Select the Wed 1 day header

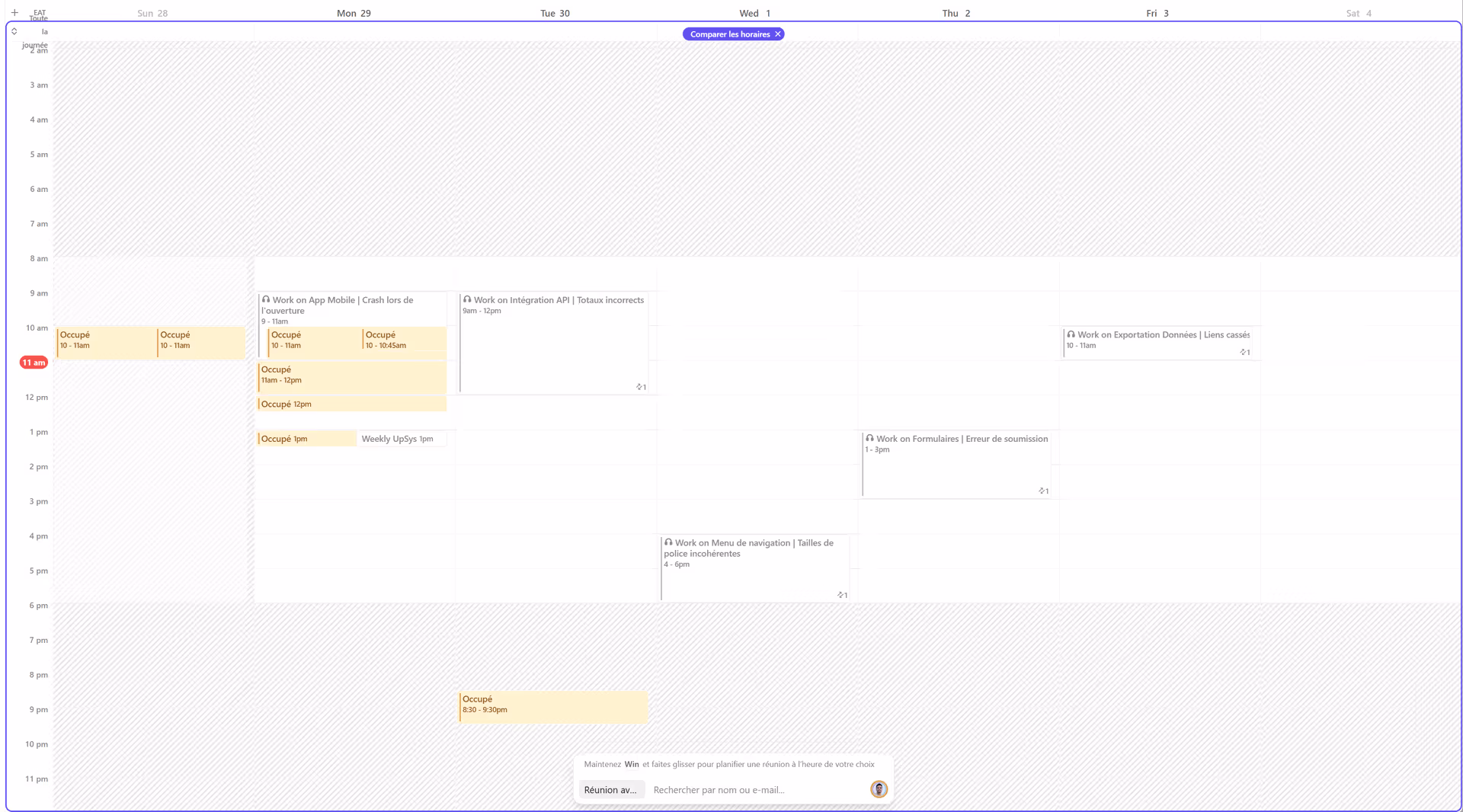pos(754,13)
